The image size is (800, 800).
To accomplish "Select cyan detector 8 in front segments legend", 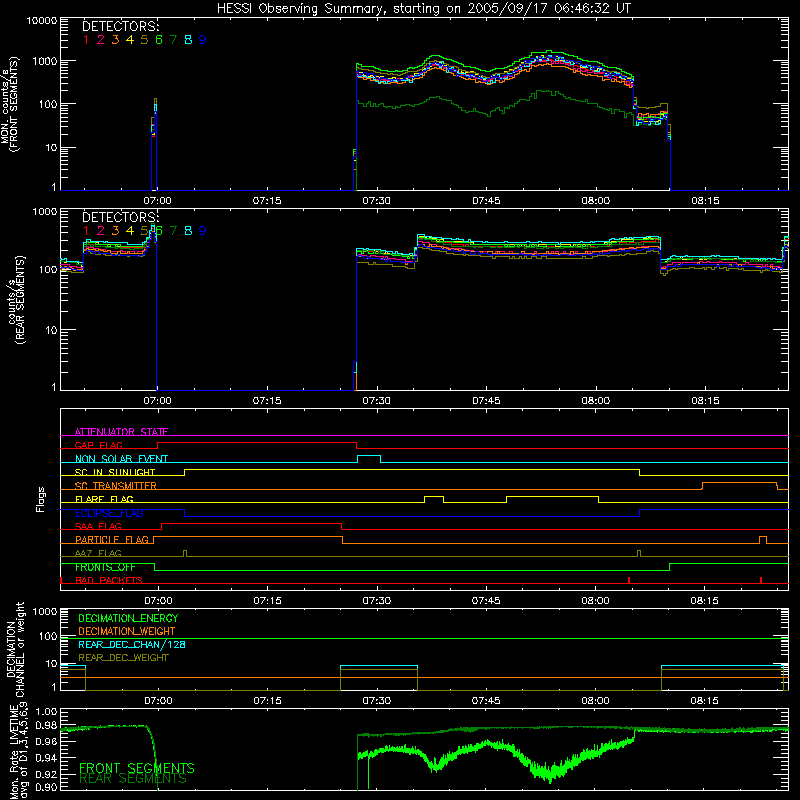I will (188, 40).
